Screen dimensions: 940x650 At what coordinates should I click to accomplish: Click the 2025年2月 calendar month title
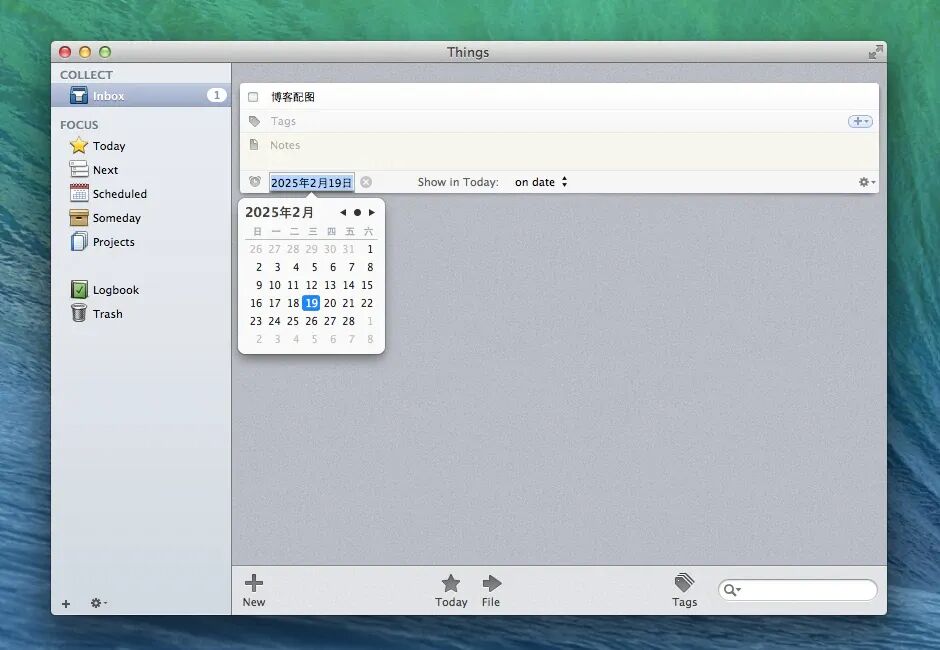coord(279,212)
